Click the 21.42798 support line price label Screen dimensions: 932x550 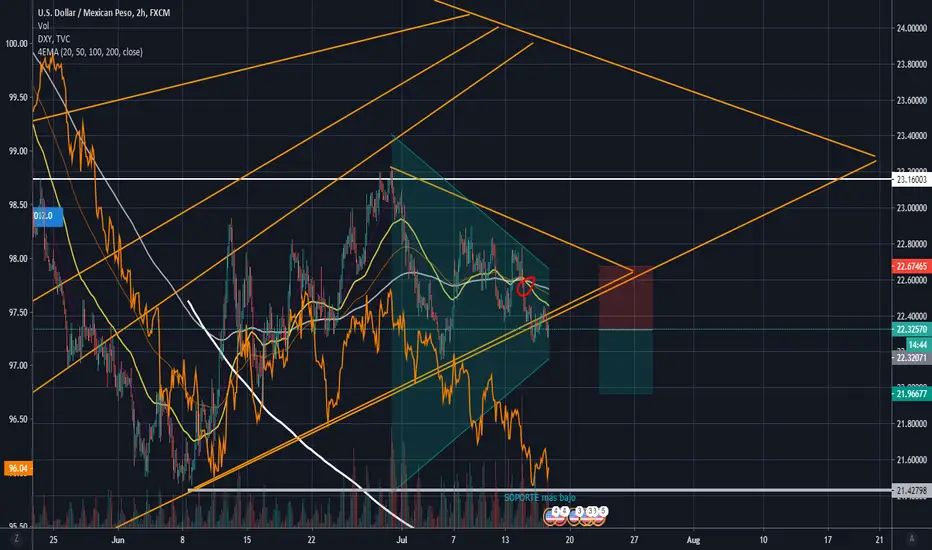coord(912,491)
